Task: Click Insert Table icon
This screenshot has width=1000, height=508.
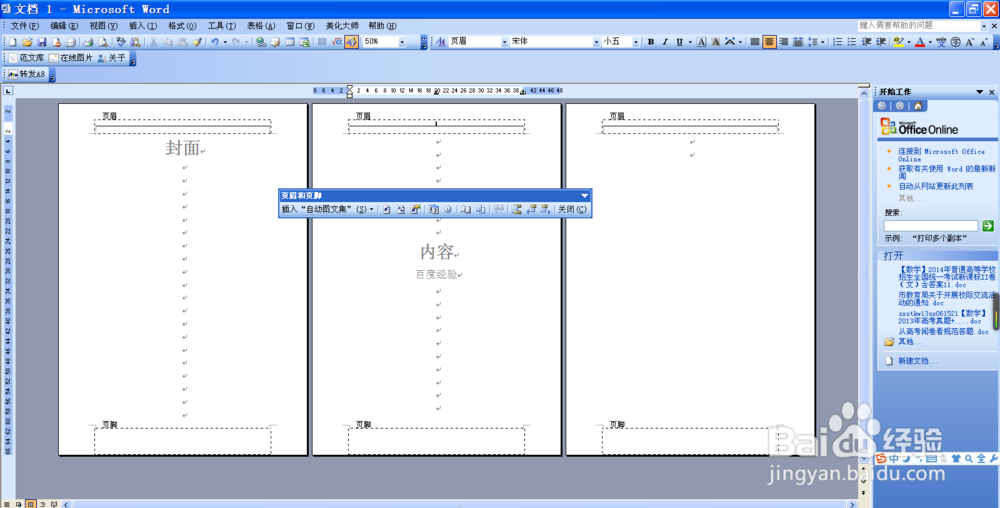Action: pyautogui.click(x=290, y=42)
